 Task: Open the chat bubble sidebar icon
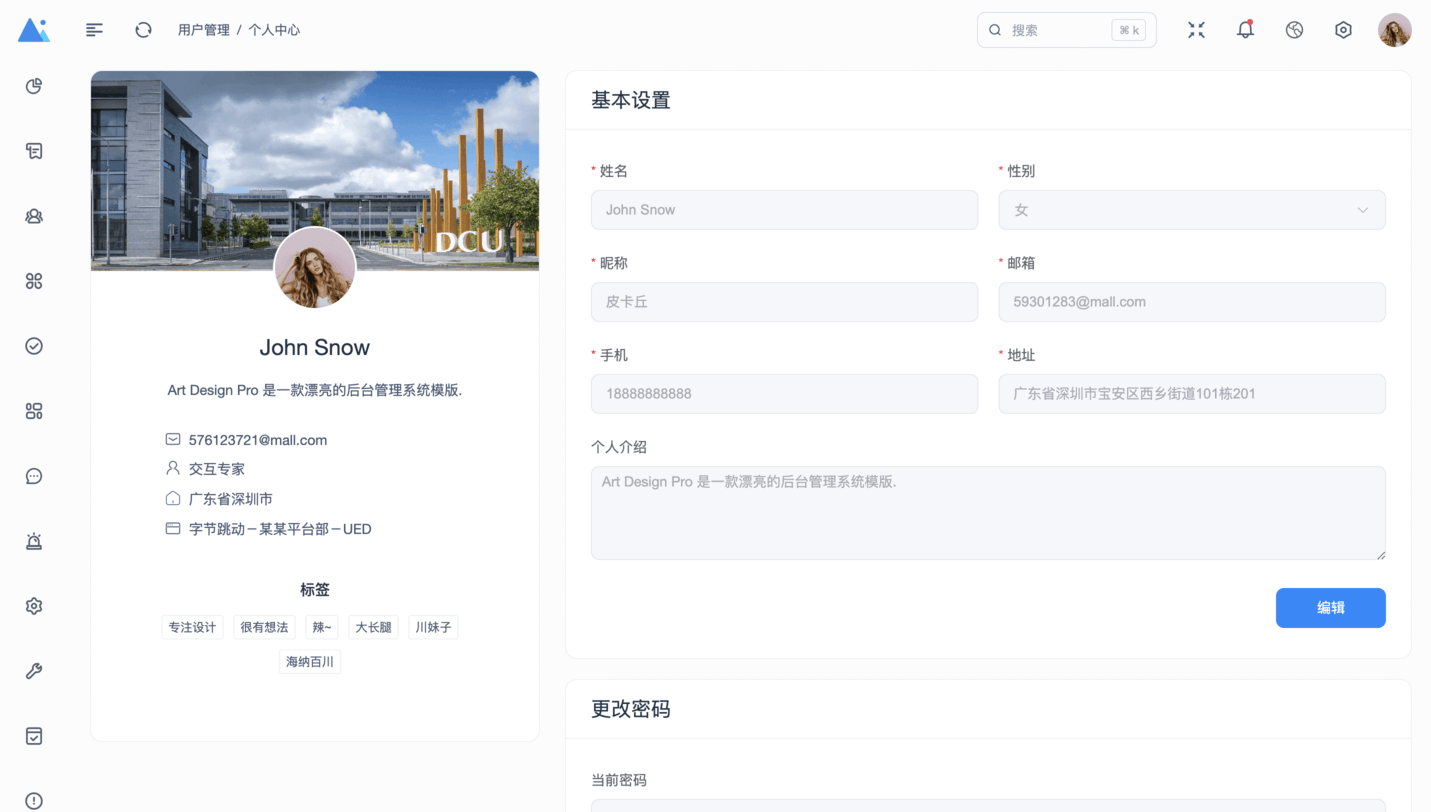point(34,476)
